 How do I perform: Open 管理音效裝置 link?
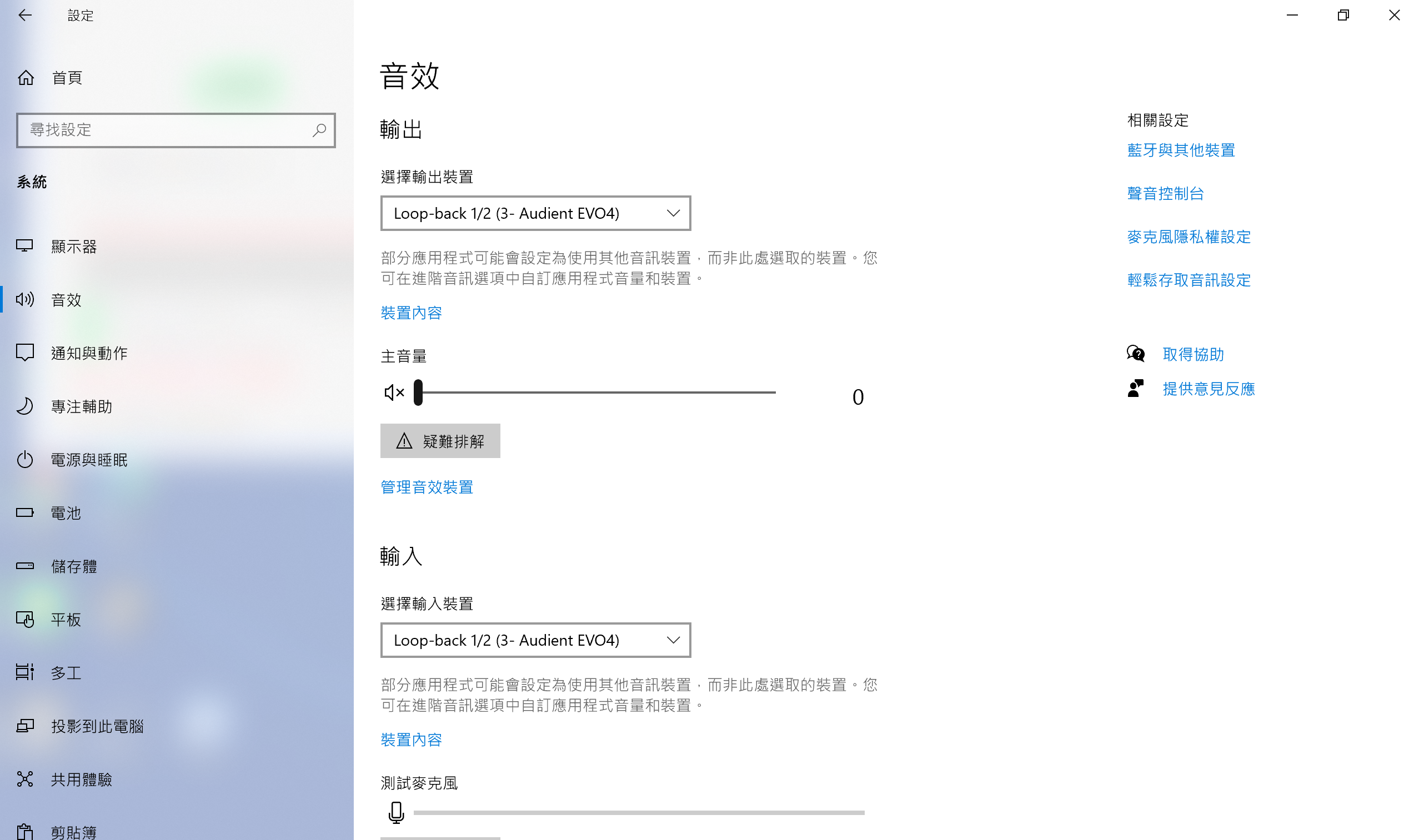tap(427, 487)
